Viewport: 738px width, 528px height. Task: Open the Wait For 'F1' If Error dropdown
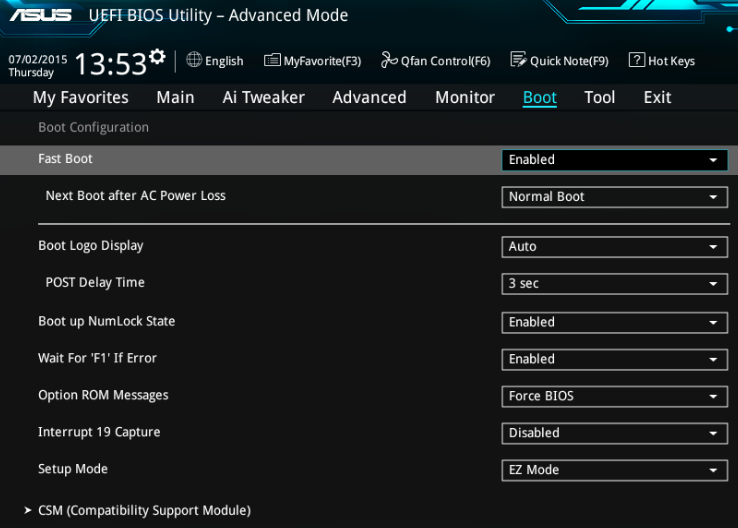pyautogui.click(x=615, y=359)
